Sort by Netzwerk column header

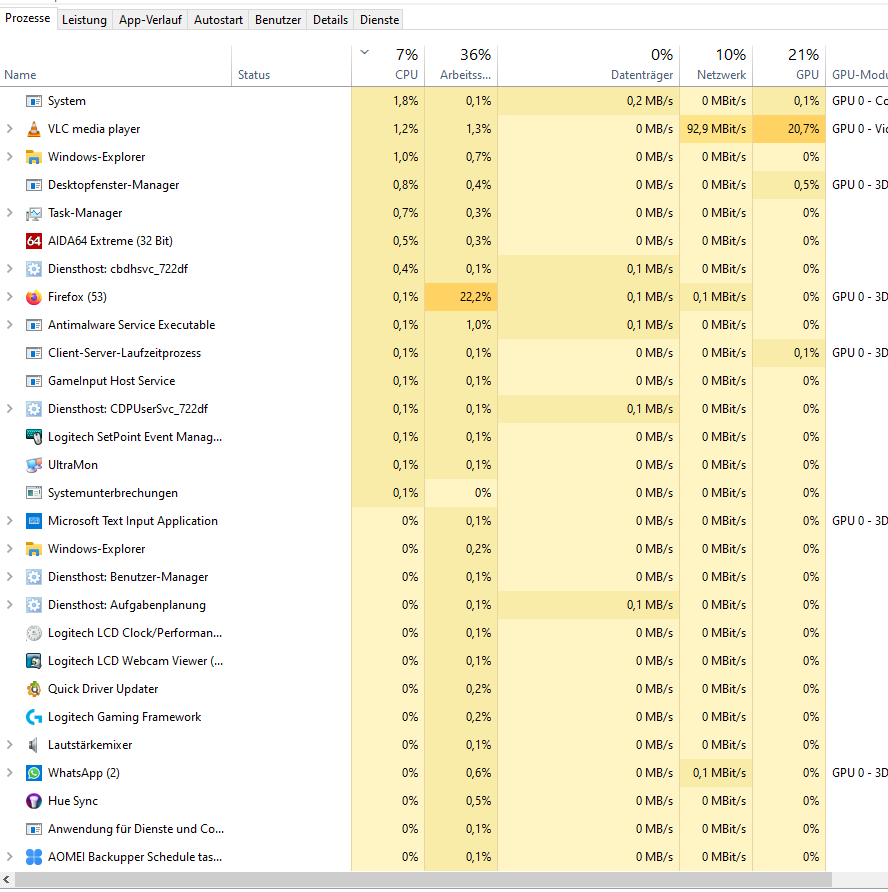click(716, 65)
